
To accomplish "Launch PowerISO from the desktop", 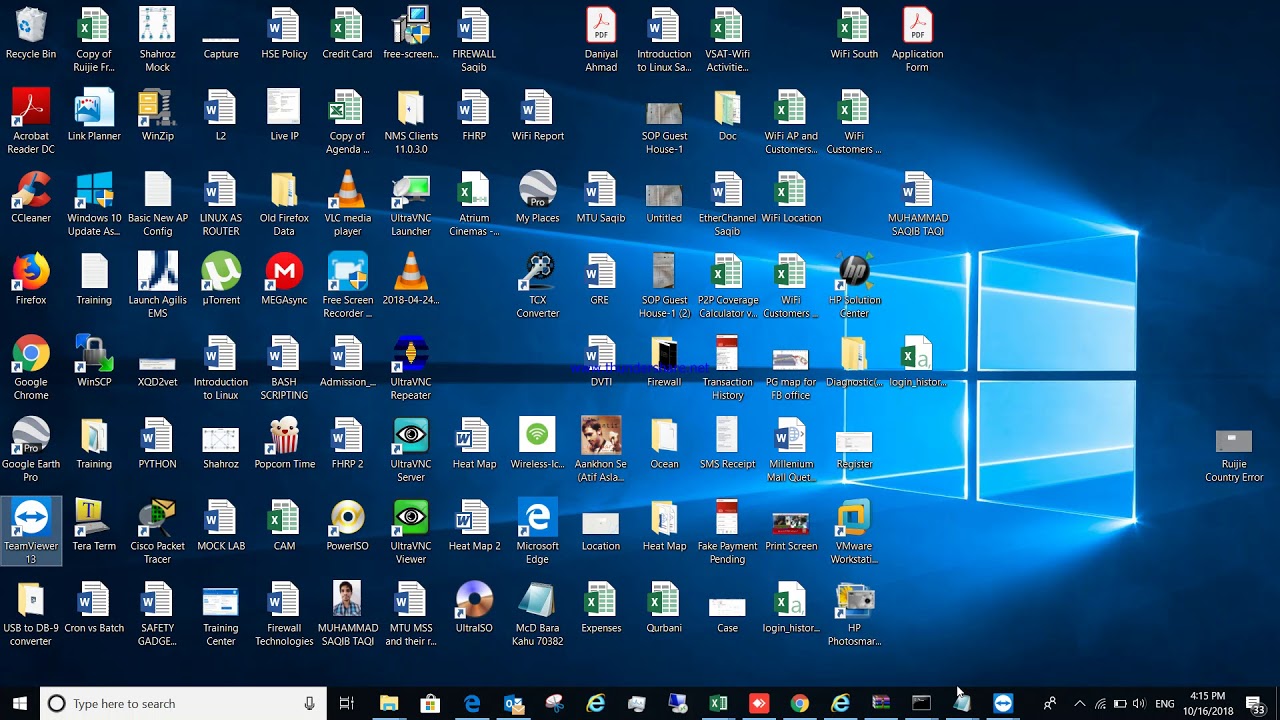I will (x=347, y=525).
